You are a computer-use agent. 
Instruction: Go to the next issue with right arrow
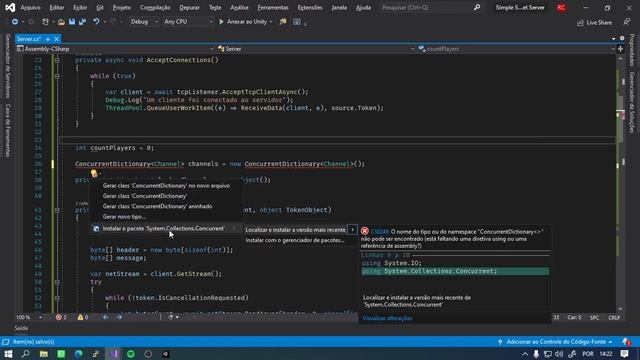coord(119,317)
